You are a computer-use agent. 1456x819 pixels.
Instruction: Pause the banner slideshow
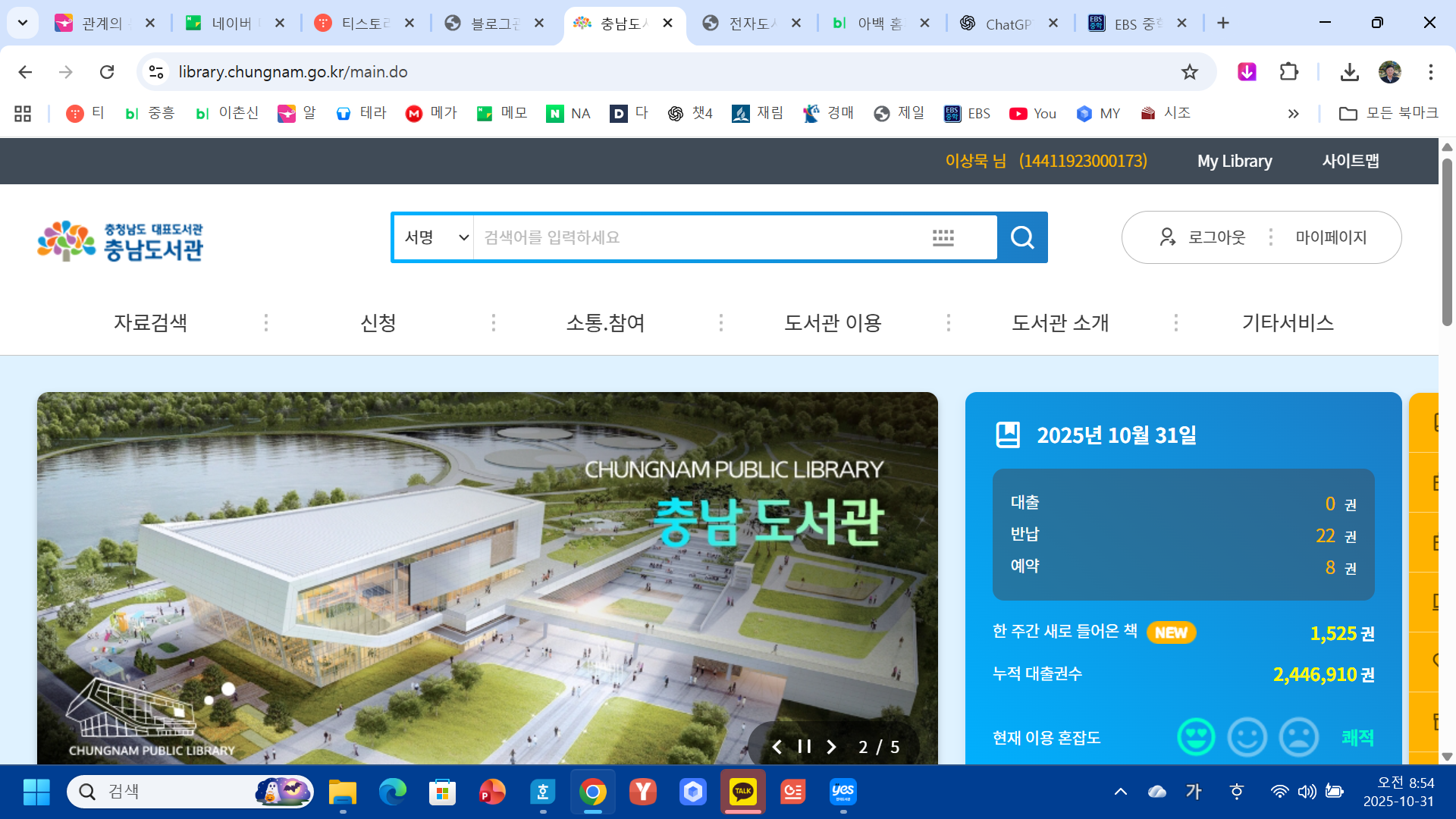point(805,746)
